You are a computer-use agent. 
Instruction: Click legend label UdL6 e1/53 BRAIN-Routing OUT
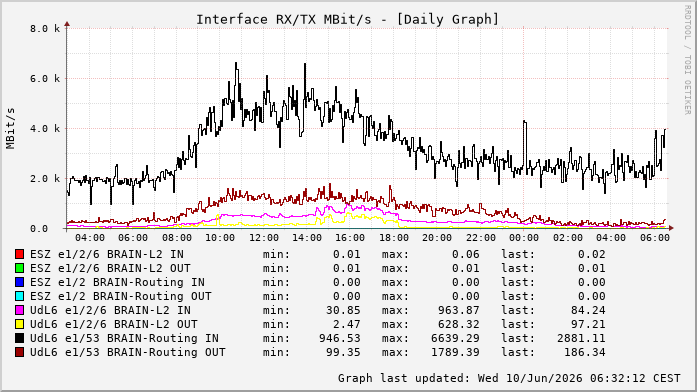click(128, 352)
